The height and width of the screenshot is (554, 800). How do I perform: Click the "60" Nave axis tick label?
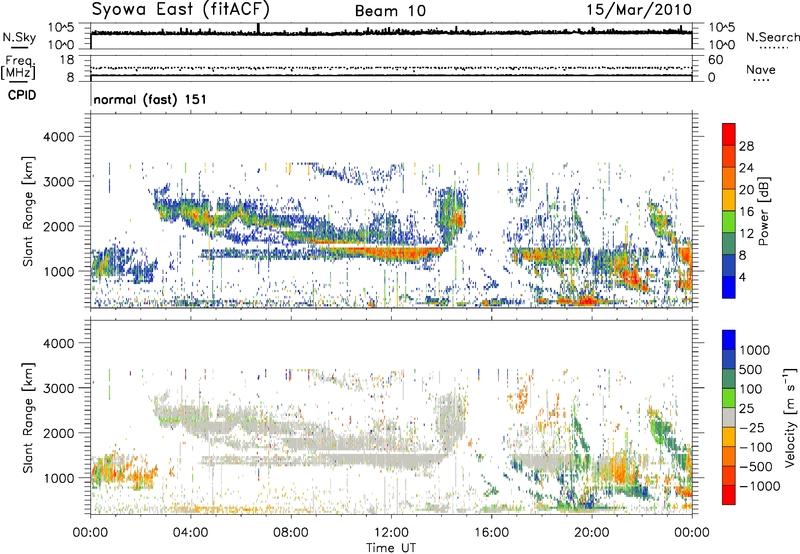(716, 60)
